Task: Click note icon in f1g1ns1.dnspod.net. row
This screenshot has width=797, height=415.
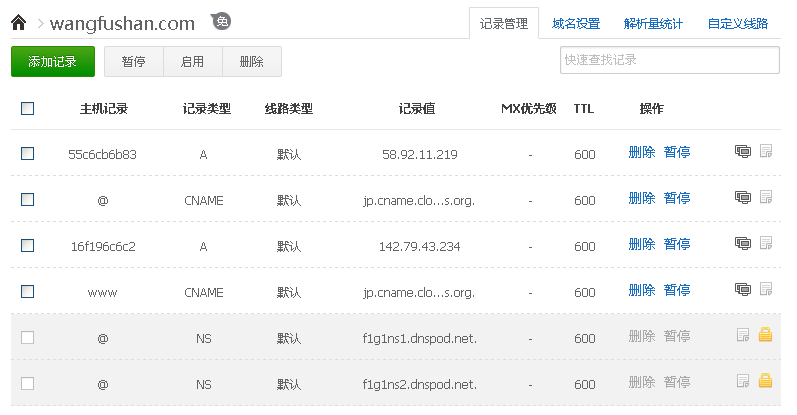Action: pyautogui.click(x=743, y=336)
